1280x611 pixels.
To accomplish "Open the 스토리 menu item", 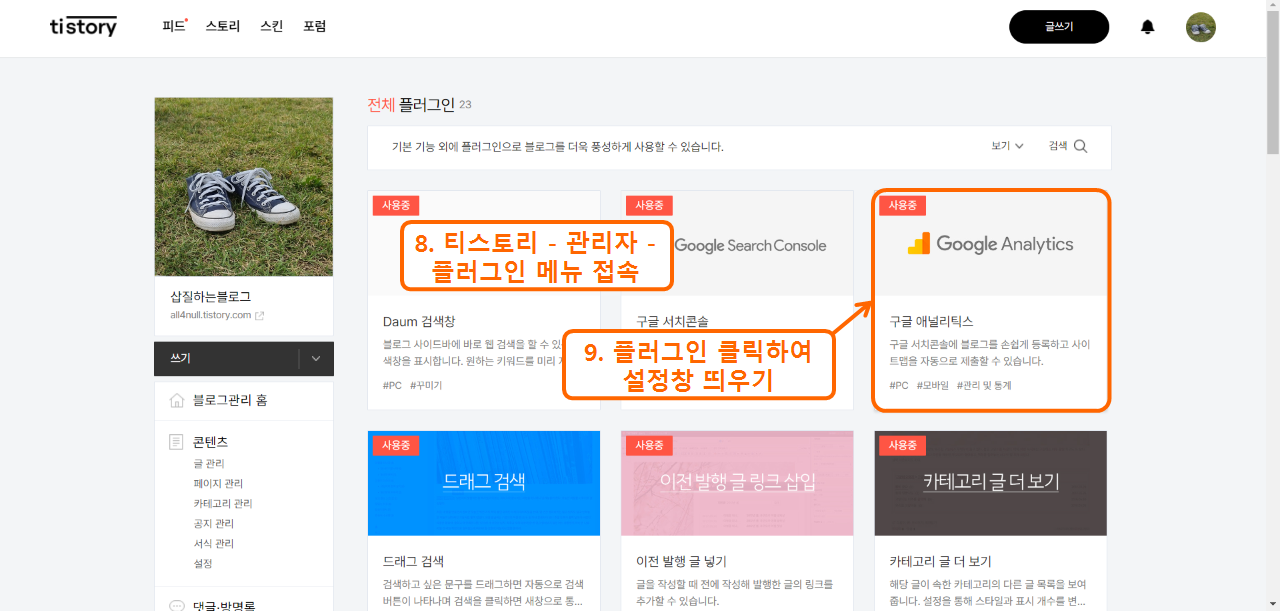I will [x=221, y=26].
